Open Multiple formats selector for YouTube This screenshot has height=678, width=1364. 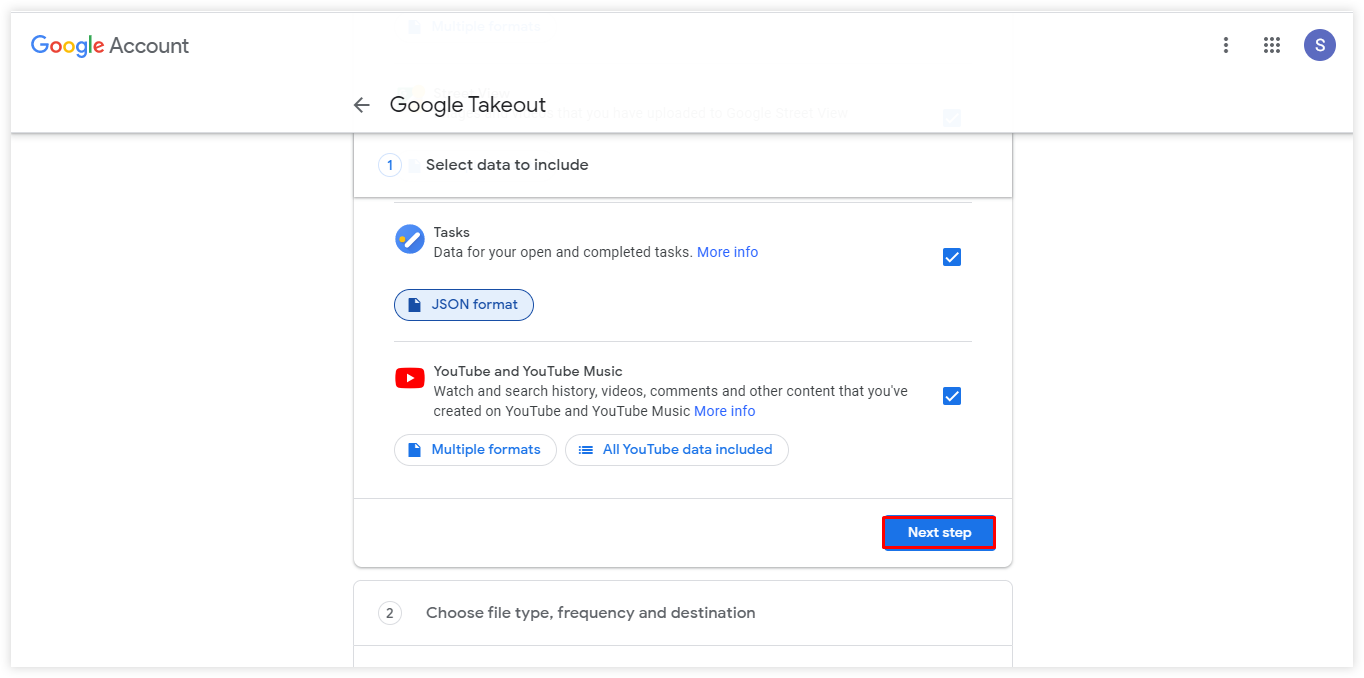coord(475,450)
